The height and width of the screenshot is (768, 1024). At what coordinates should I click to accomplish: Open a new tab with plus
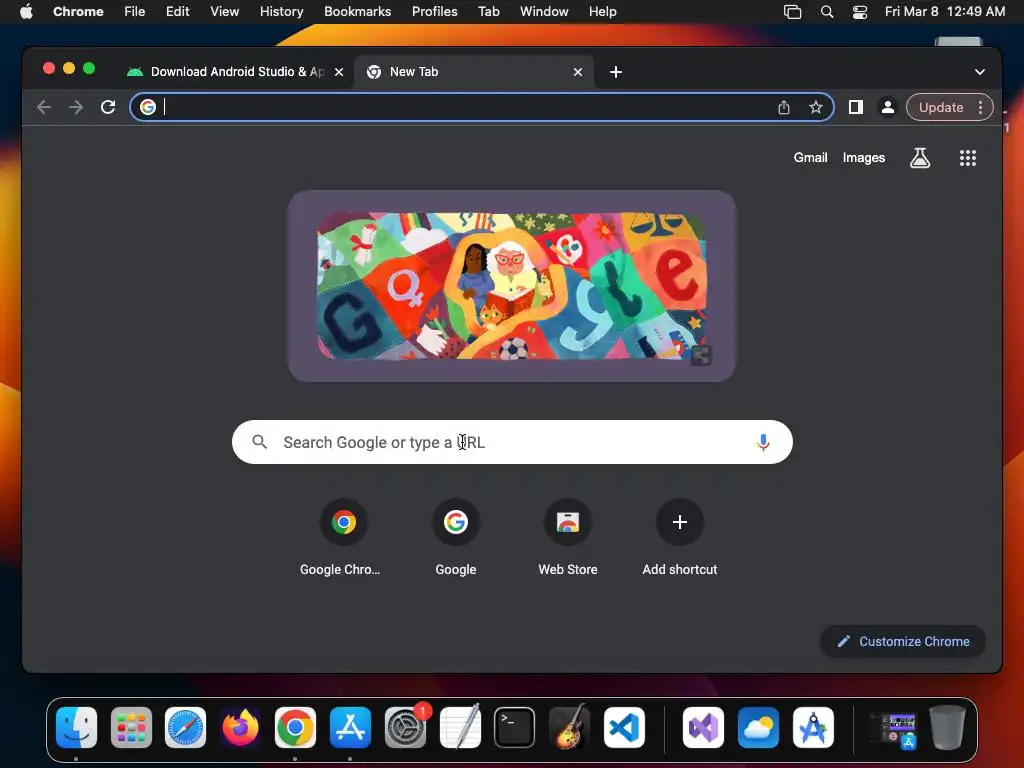[616, 72]
